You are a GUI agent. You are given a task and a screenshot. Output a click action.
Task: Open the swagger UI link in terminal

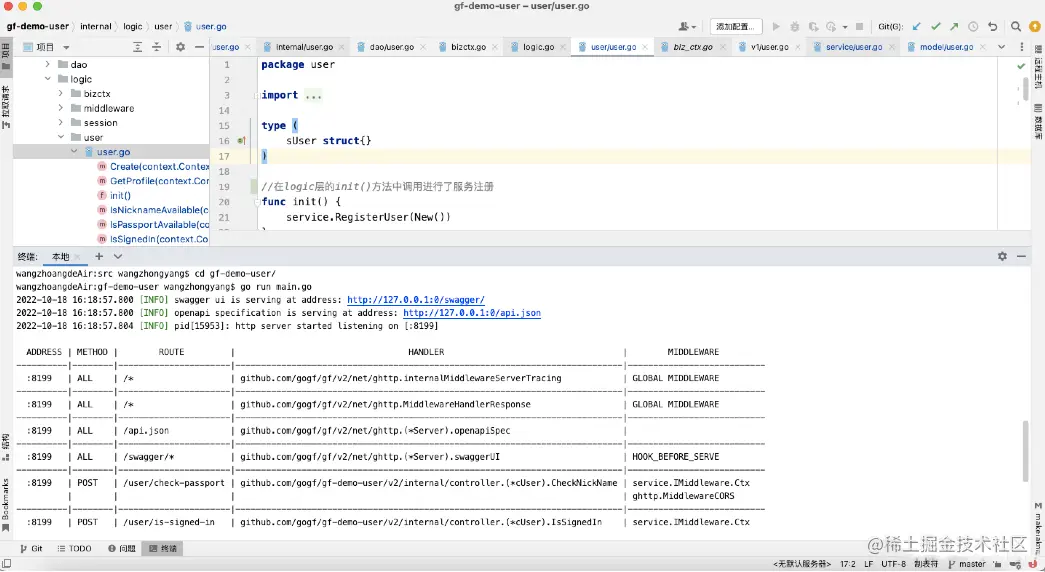[x=416, y=300]
